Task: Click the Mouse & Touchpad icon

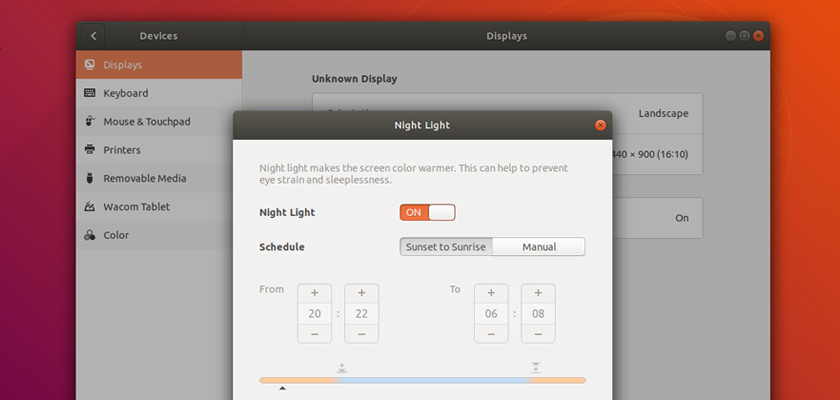Action: coord(90,122)
